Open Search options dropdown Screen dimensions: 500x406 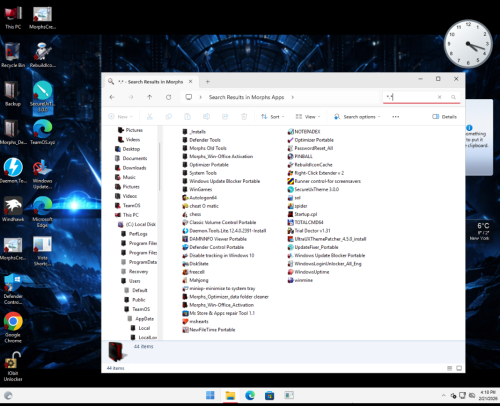(357, 117)
